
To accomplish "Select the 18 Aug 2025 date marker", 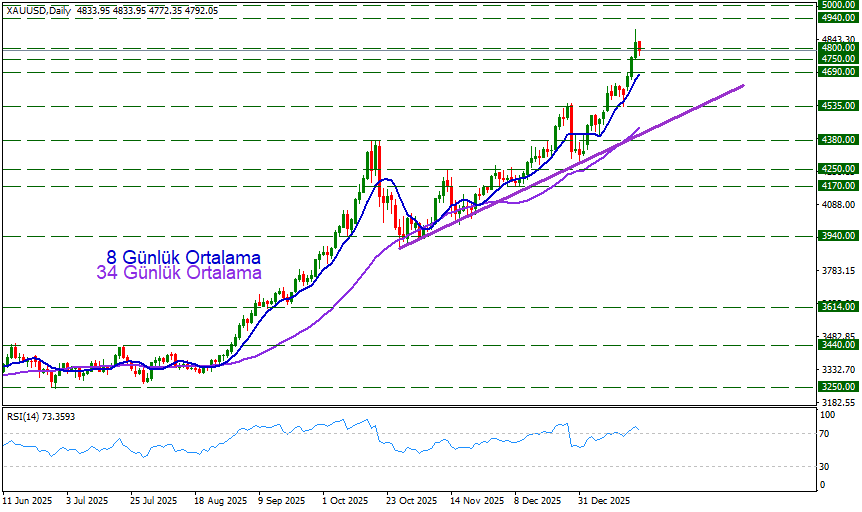I will [x=219, y=499].
